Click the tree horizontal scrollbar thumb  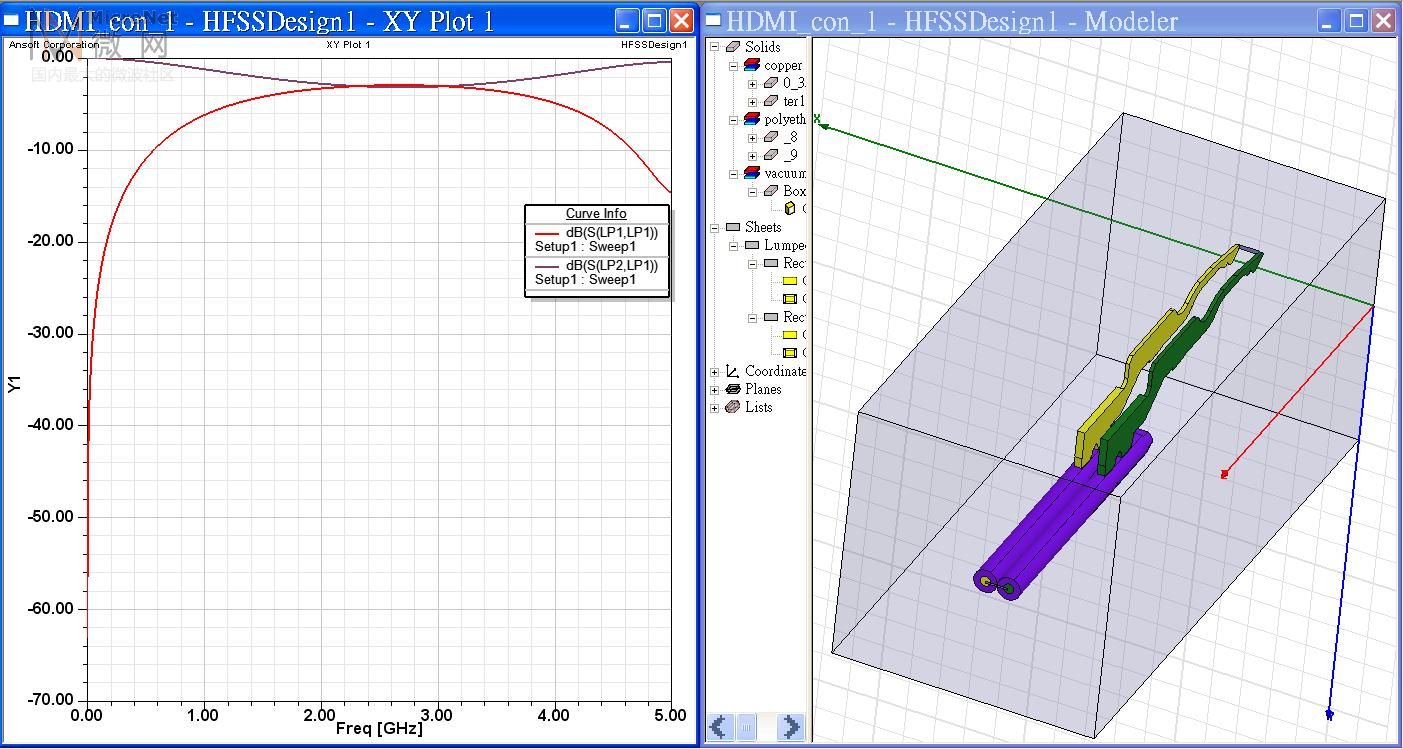tap(747, 728)
